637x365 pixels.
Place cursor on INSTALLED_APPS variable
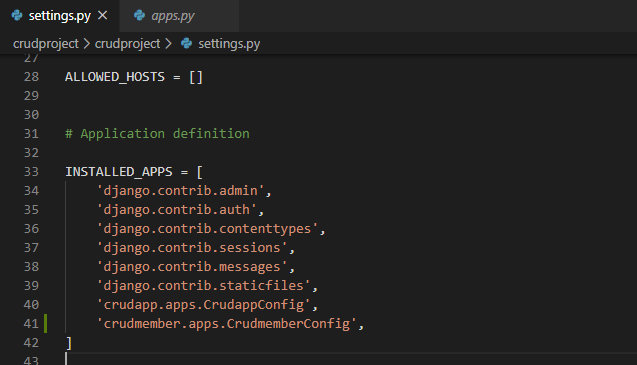(119, 172)
